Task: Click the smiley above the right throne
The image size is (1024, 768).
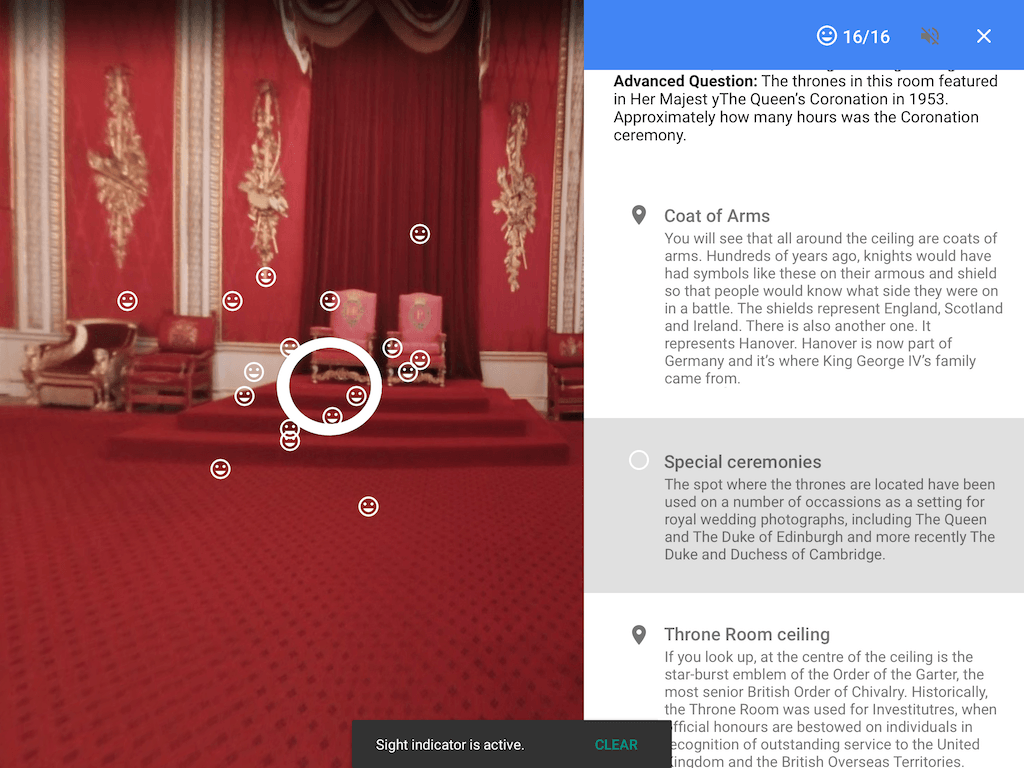Action: 420,234
